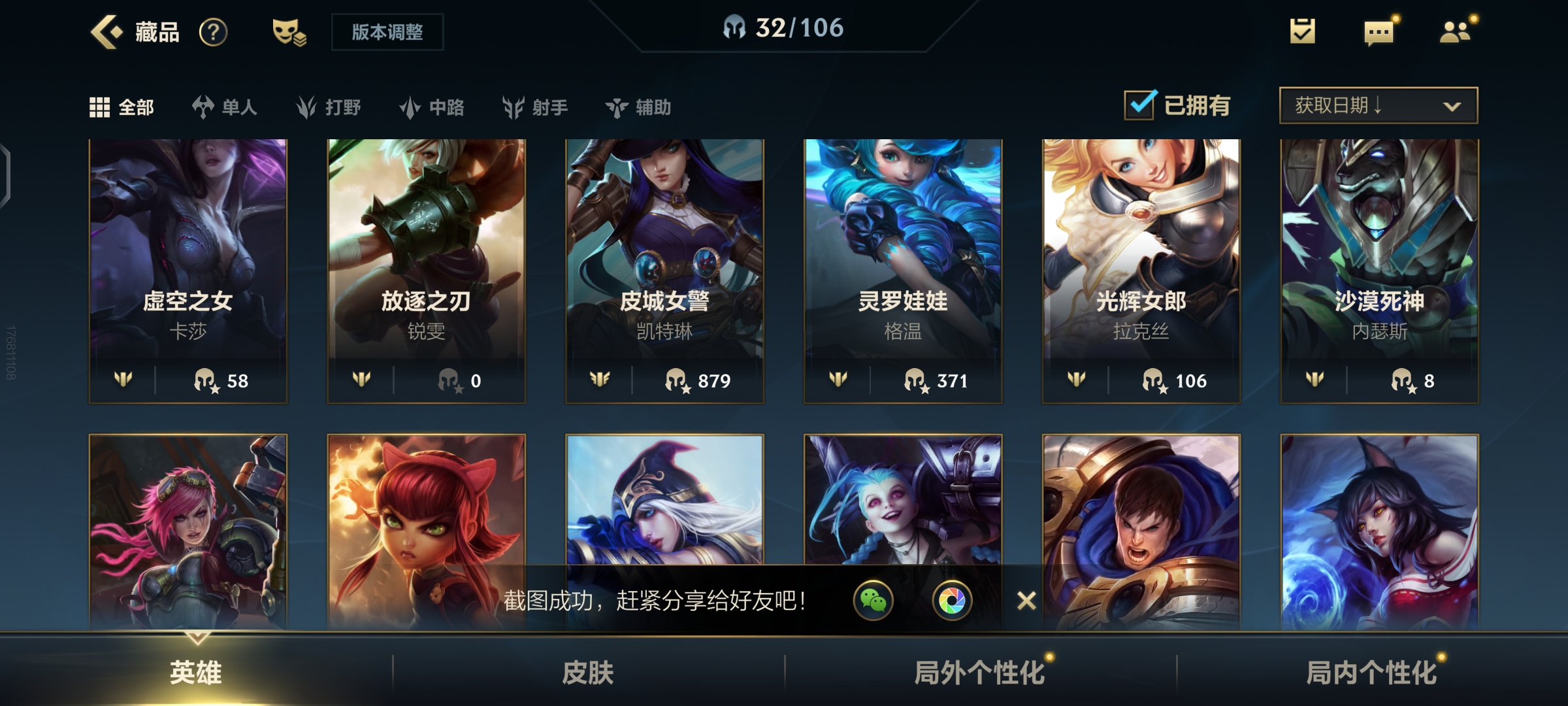The height and width of the screenshot is (706, 1568).
Task: Open the 获取日期 sort dropdown
Action: click(x=1379, y=105)
